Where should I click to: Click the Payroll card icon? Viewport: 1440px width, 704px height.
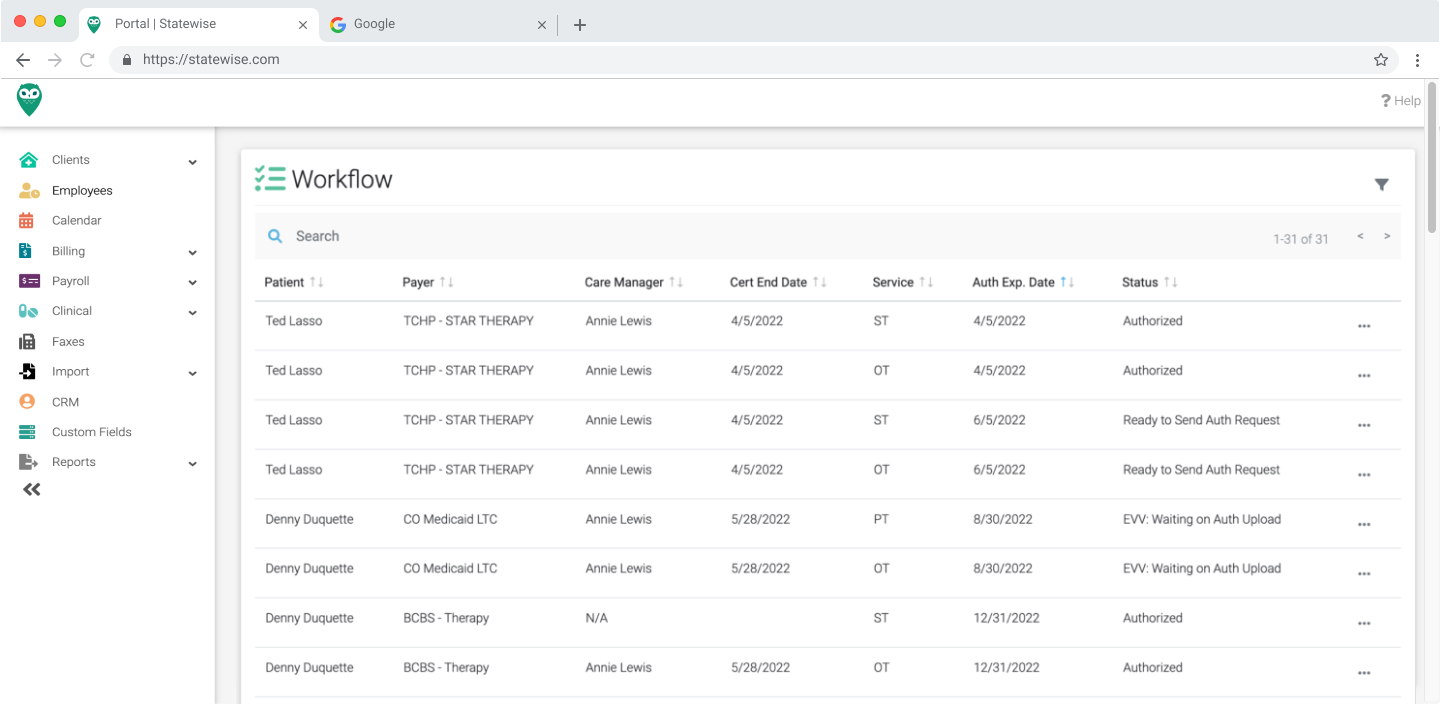pos(29,281)
